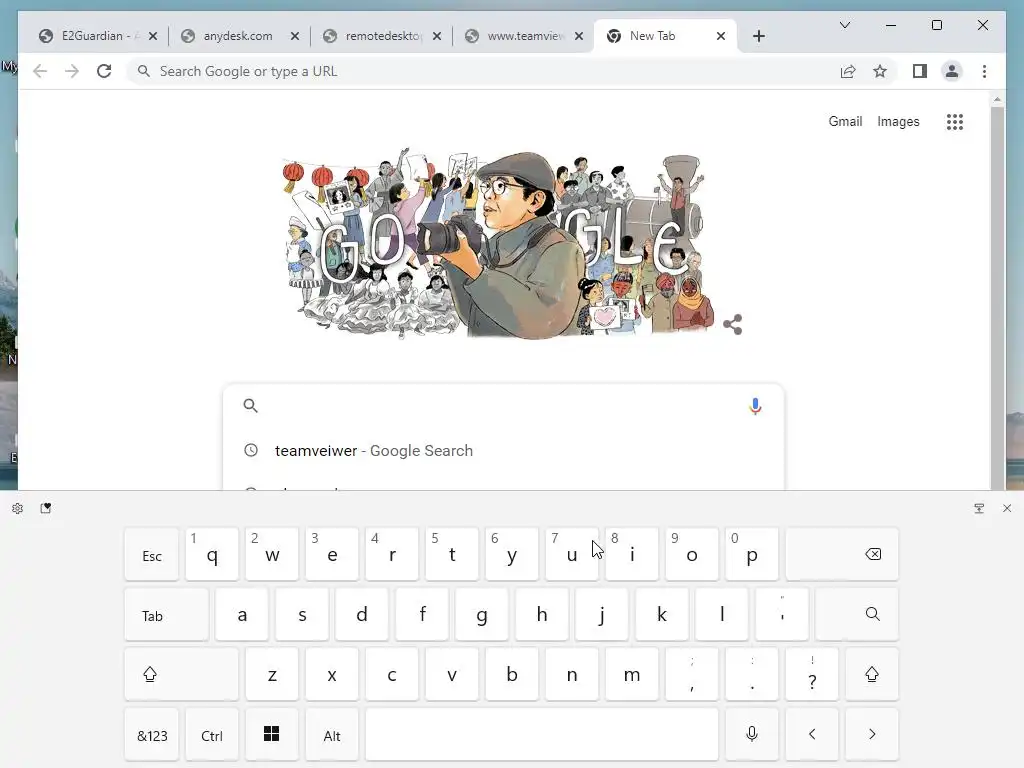
Task: Open Chrome's three-dot menu
Action: [x=984, y=71]
